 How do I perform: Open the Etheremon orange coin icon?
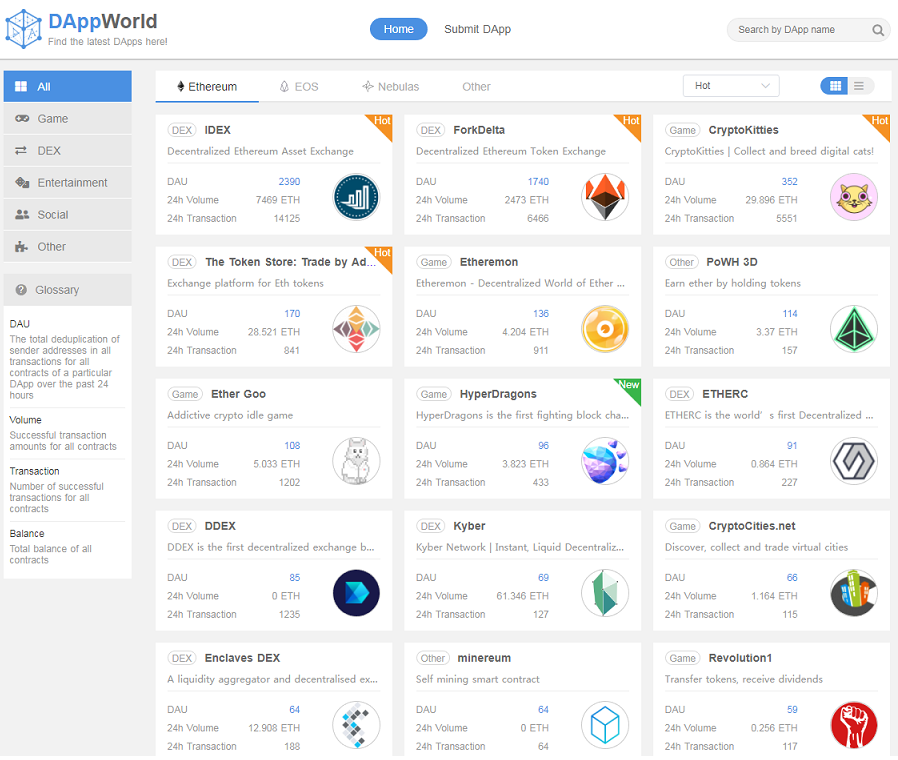point(605,329)
